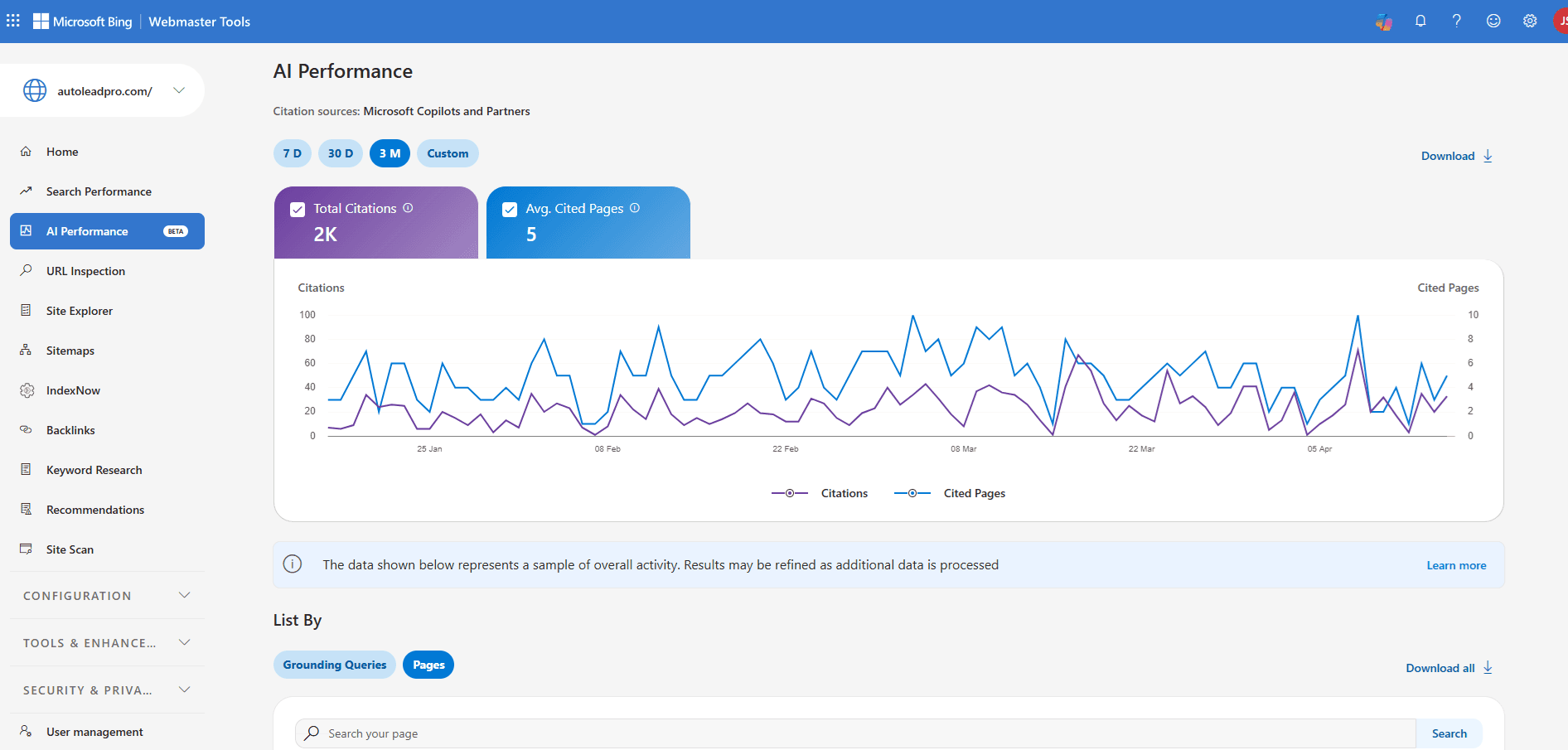Select the 7 D time range

292,152
